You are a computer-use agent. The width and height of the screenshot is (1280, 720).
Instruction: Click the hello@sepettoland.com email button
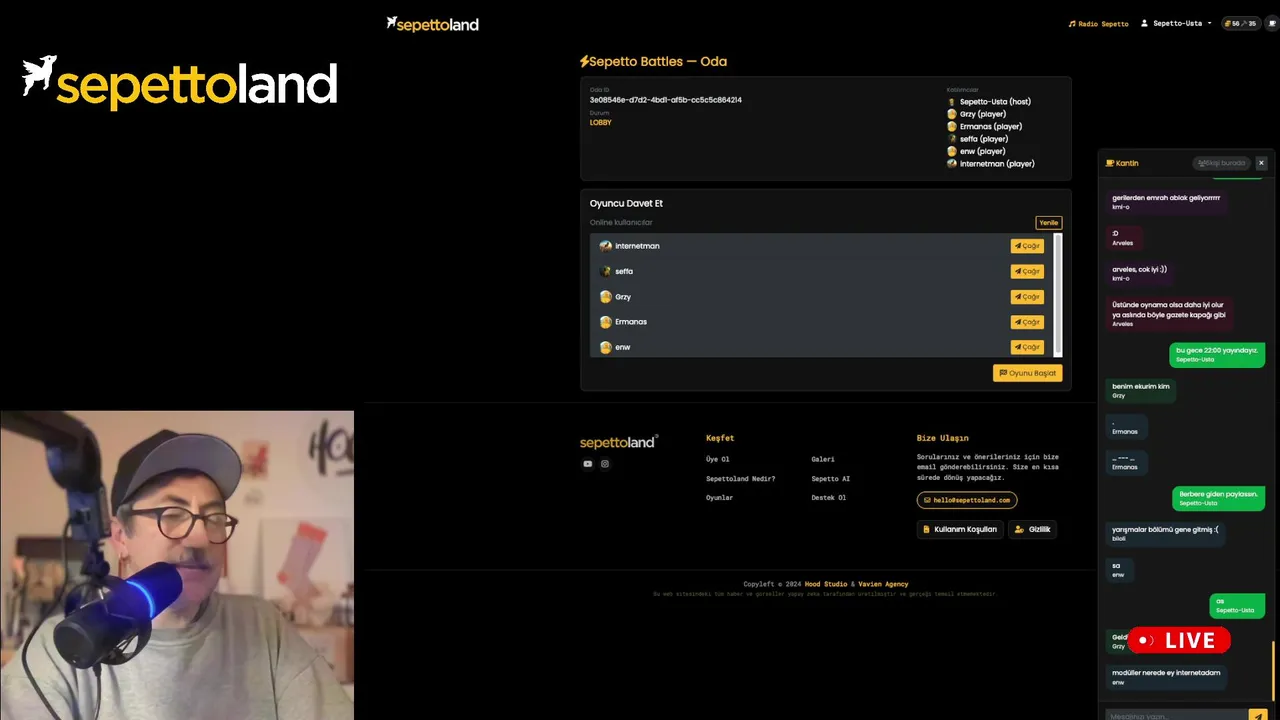point(967,500)
